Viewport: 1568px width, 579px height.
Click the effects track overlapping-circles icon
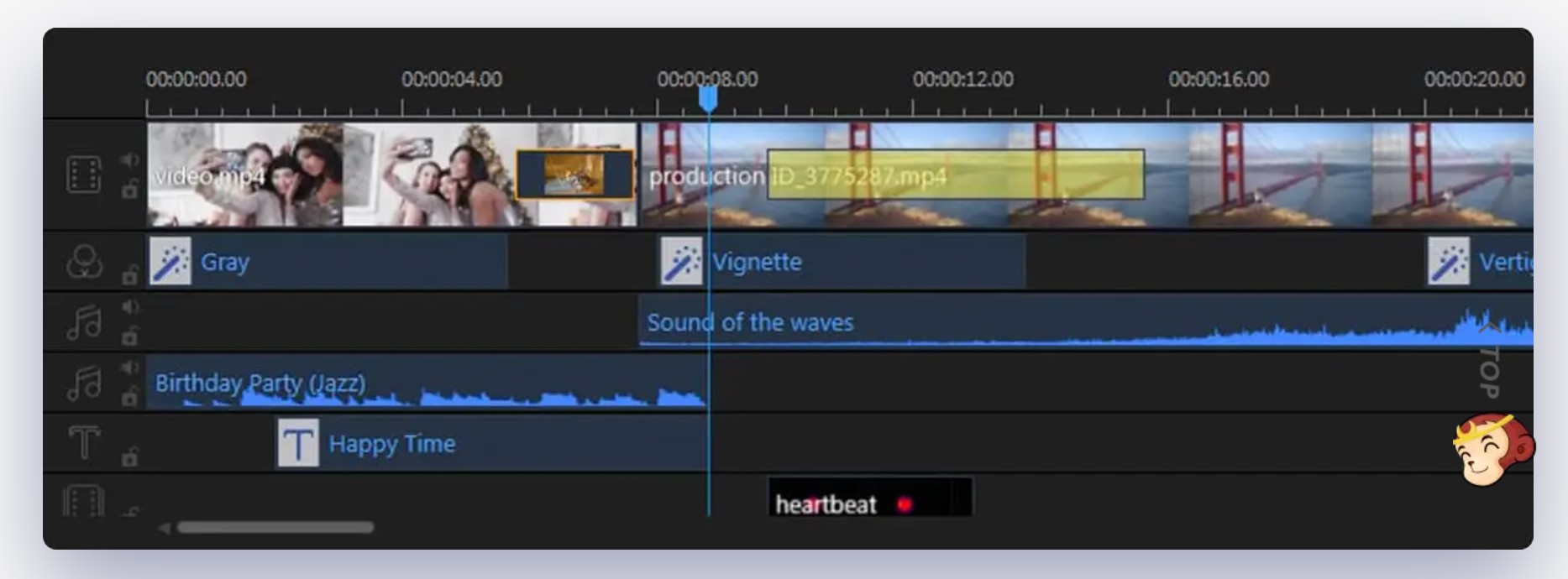84,262
